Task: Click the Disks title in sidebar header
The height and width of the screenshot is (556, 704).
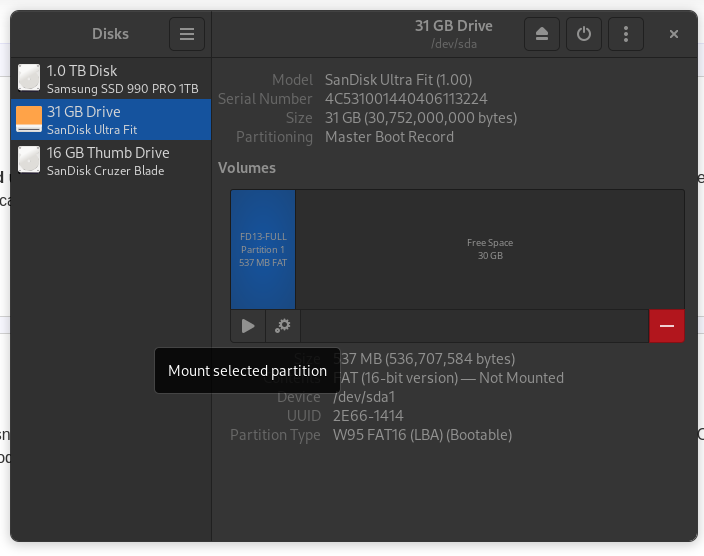Action: 110,34
